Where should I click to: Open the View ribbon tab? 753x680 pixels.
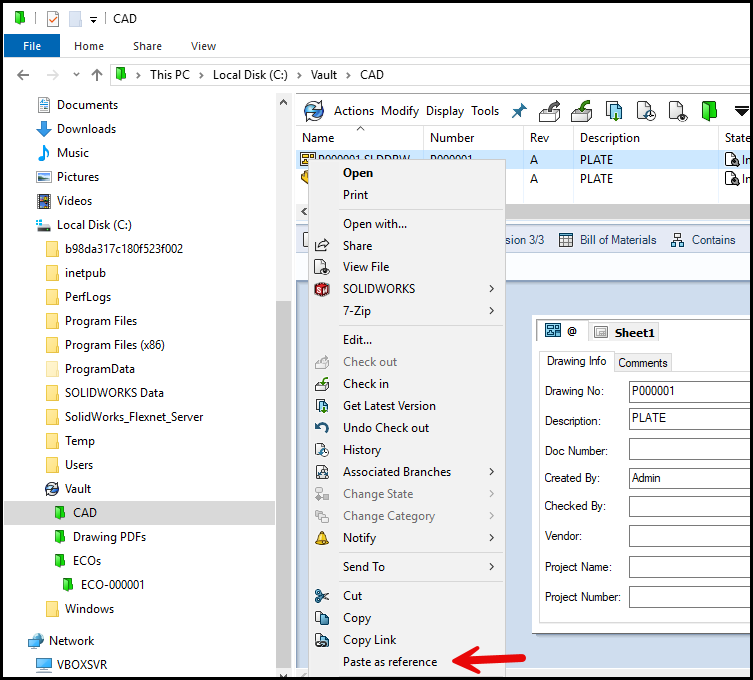[203, 46]
